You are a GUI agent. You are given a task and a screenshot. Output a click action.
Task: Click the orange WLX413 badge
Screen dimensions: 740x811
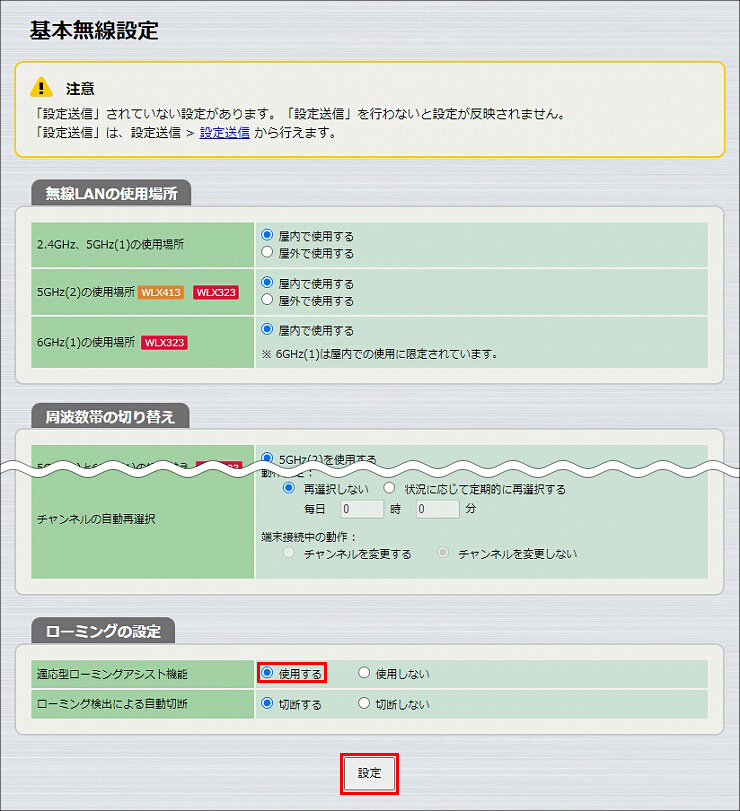[x=161, y=292]
